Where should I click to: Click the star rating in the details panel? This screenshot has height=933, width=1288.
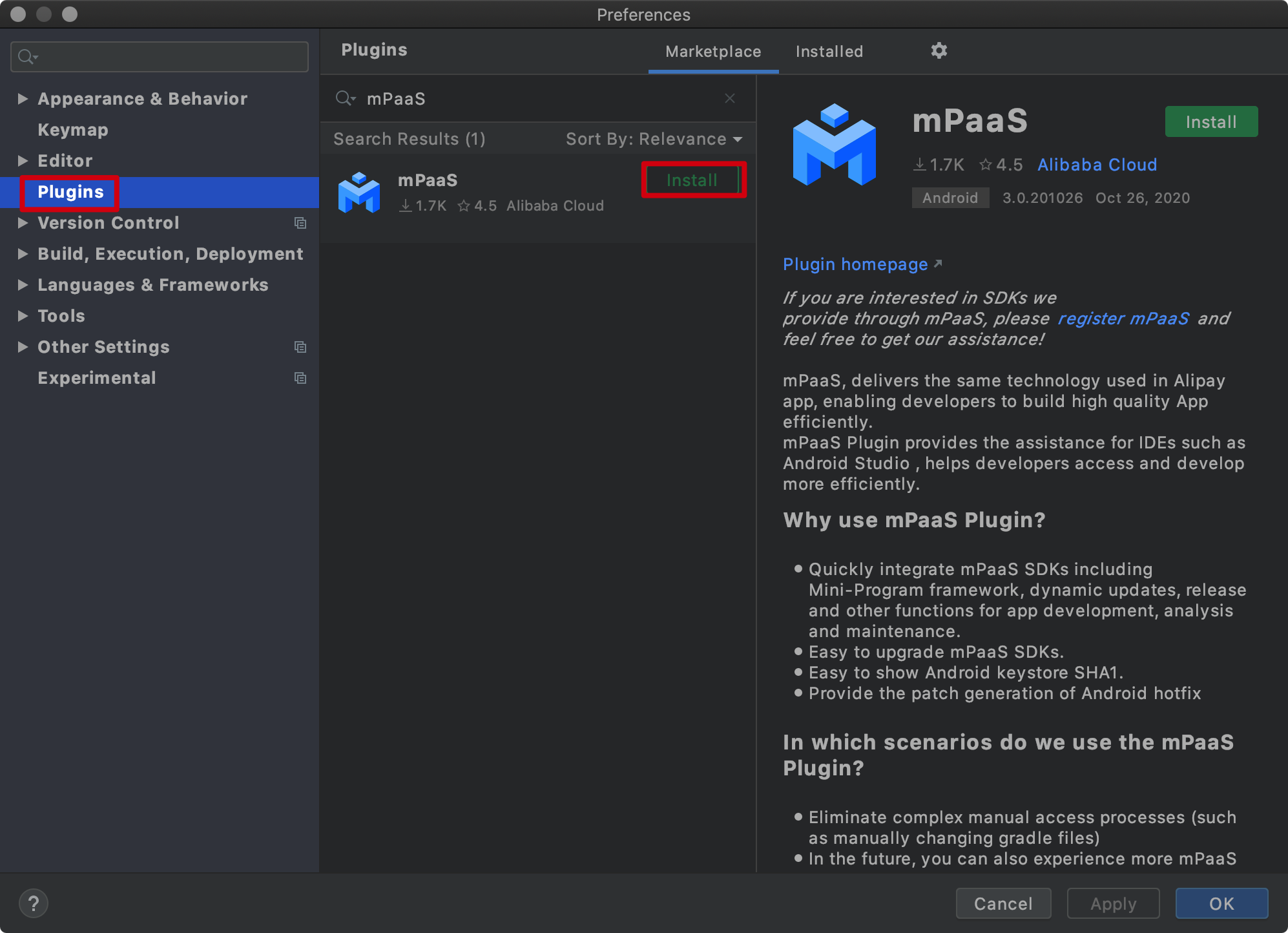pos(1001,165)
